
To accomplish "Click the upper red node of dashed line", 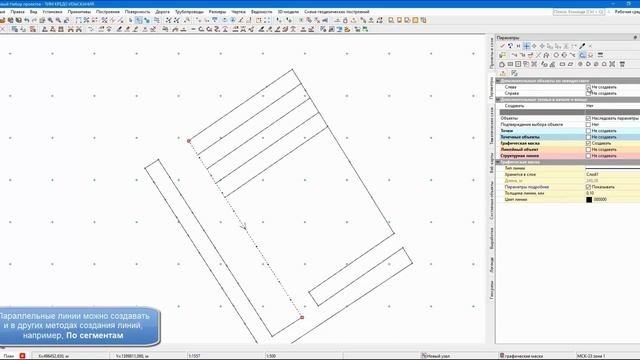I will 189,141.
